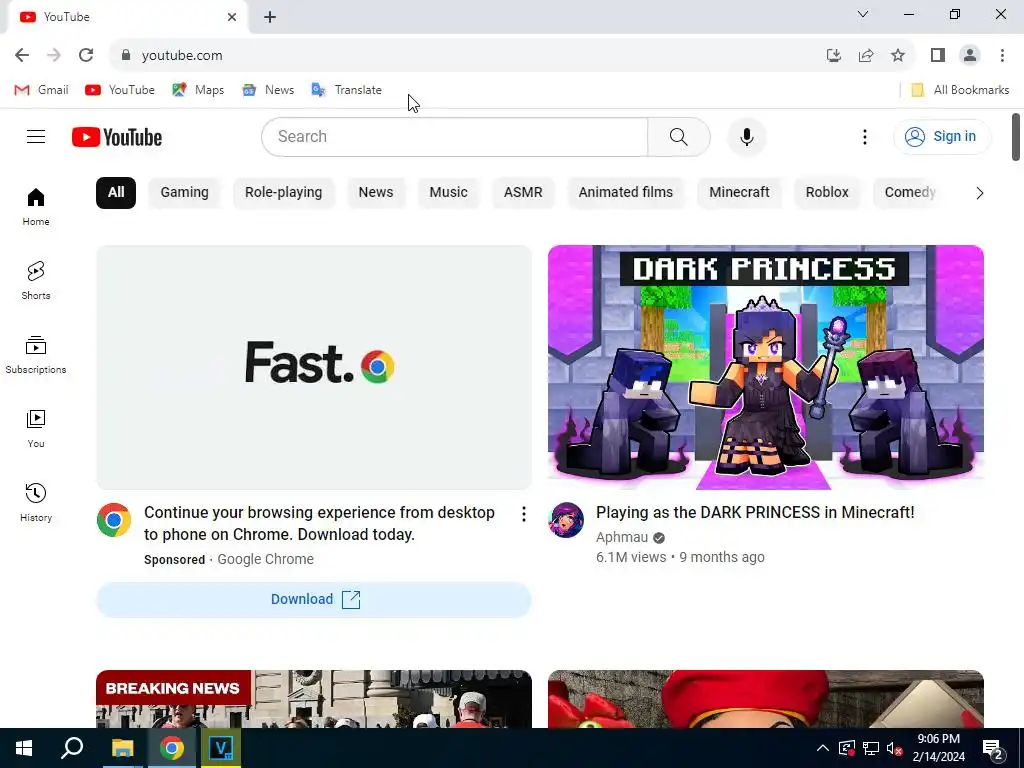This screenshot has width=1024, height=768.
Task: Open the Fast Chrome ad thumbnail
Action: [x=314, y=367]
